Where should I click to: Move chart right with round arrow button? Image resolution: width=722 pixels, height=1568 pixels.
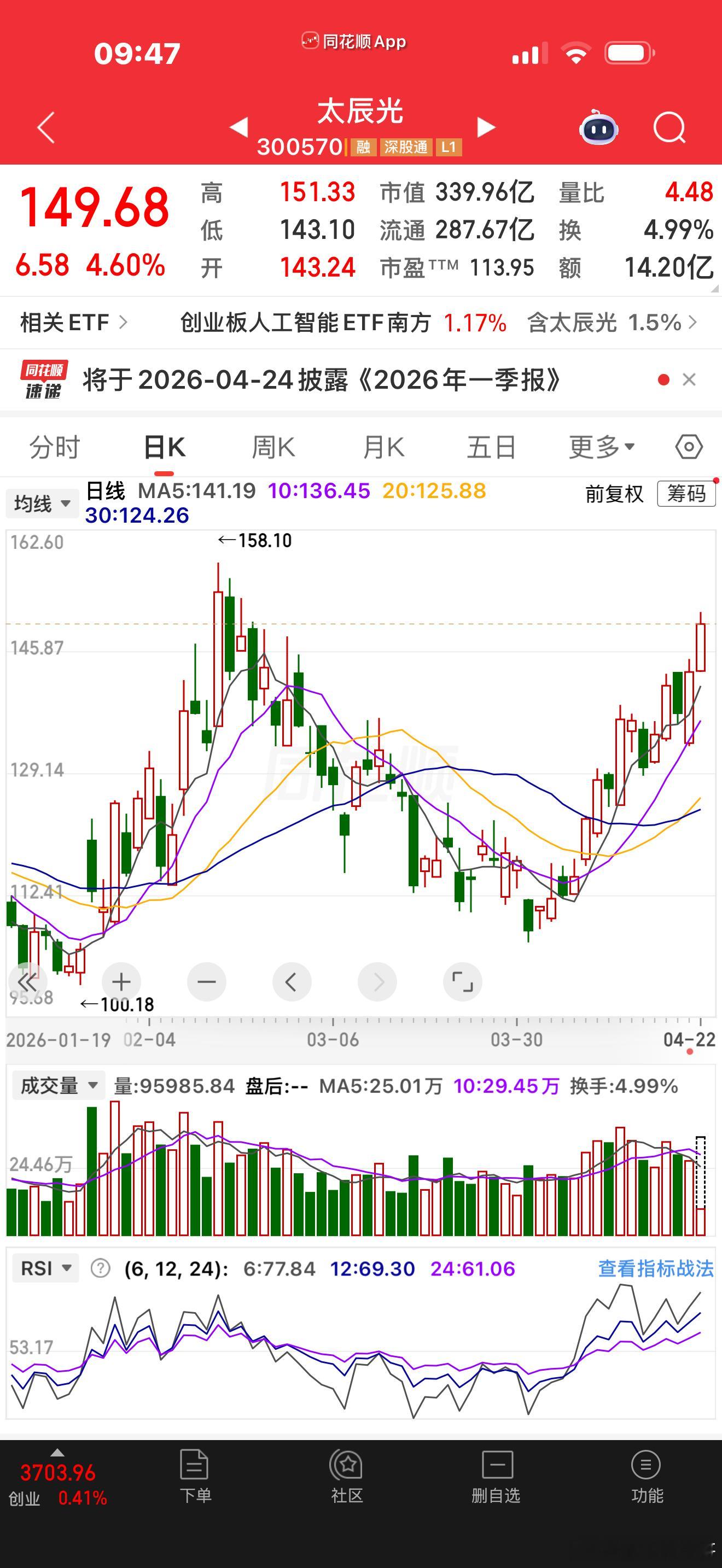[x=377, y=982]
